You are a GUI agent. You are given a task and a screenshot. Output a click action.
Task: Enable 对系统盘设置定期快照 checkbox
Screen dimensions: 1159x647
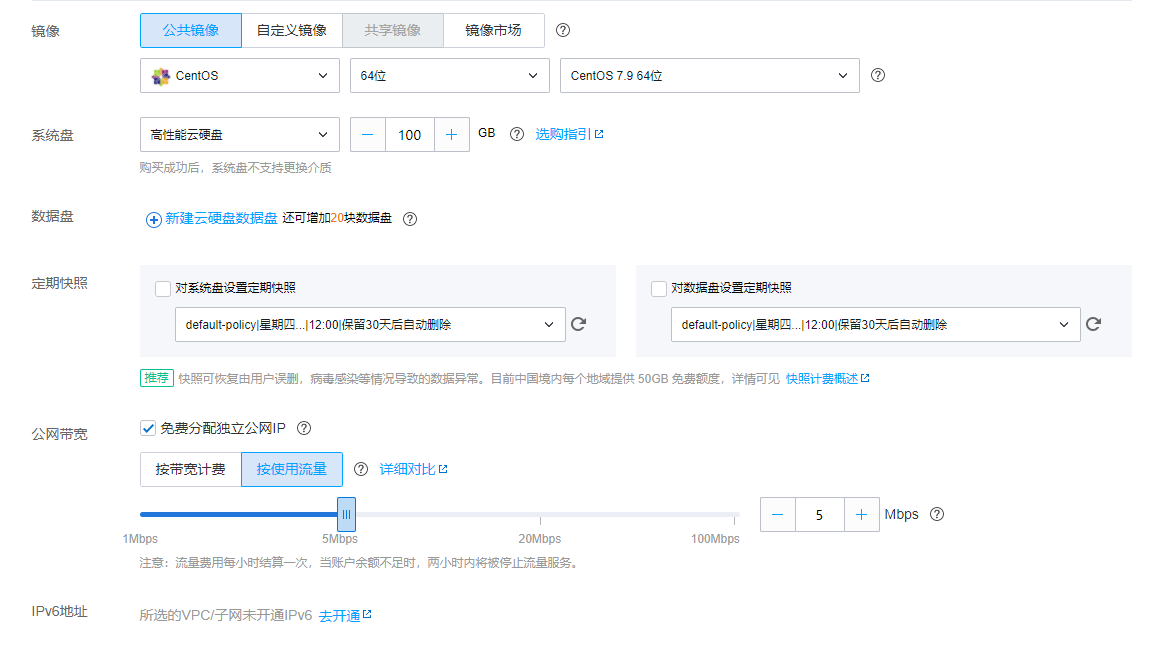(163, 289)
